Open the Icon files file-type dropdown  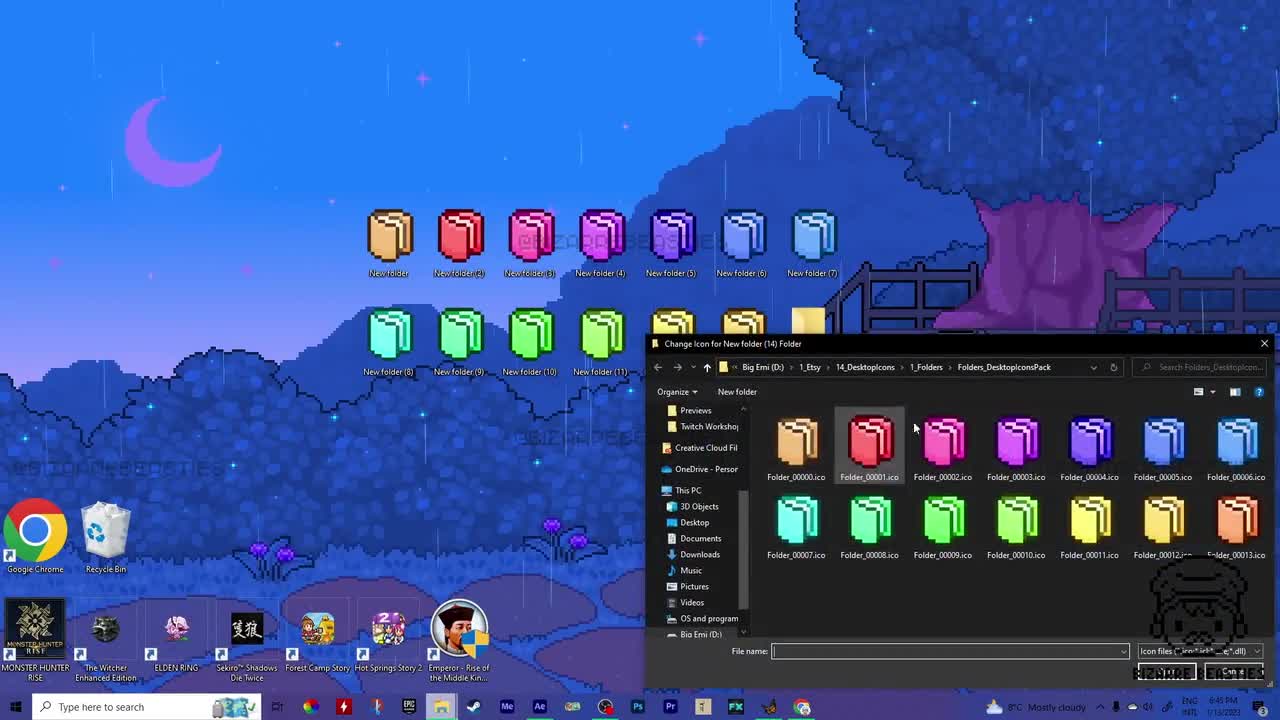click(1198, 651)
